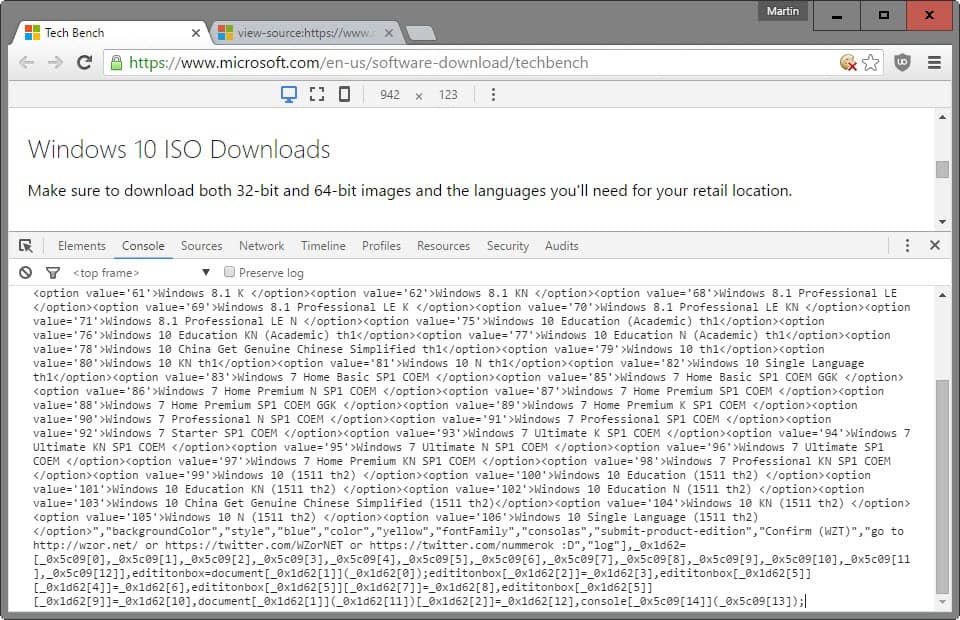Bookmark this page with the star icon

point(871,61)
